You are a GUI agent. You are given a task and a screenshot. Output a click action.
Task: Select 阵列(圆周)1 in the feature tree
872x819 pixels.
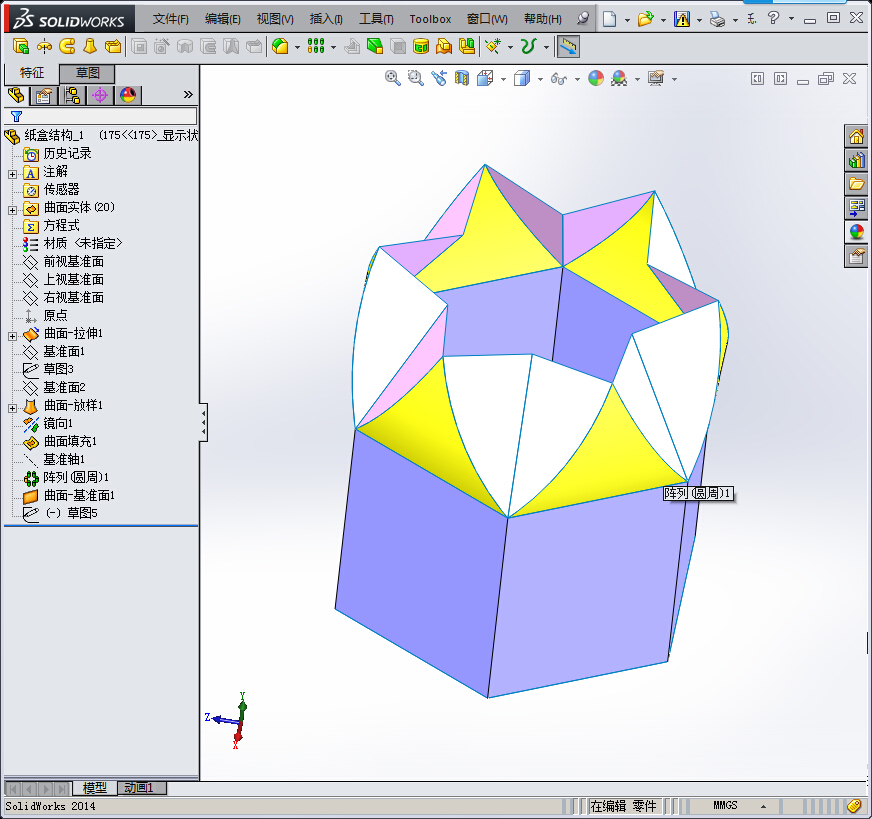coord(76,478)
